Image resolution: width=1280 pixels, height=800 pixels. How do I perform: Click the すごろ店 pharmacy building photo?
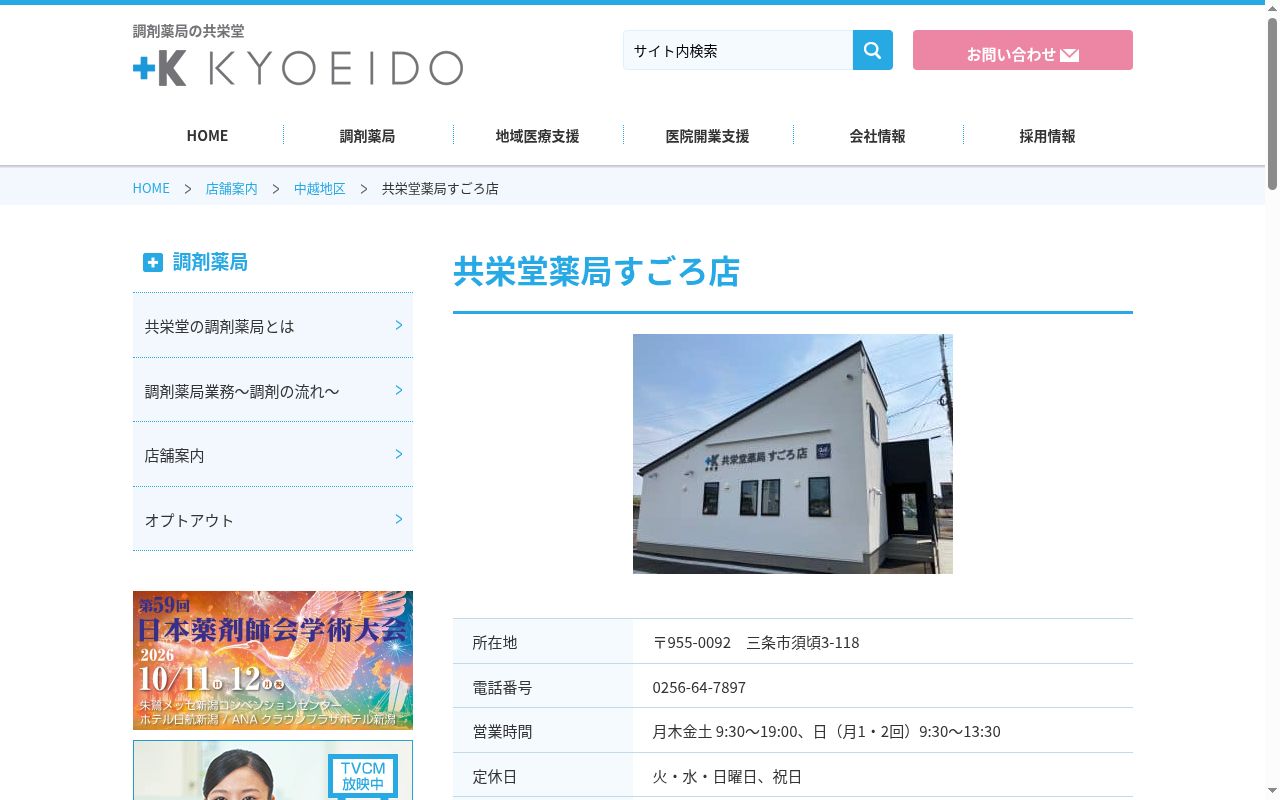pos(793,454)
